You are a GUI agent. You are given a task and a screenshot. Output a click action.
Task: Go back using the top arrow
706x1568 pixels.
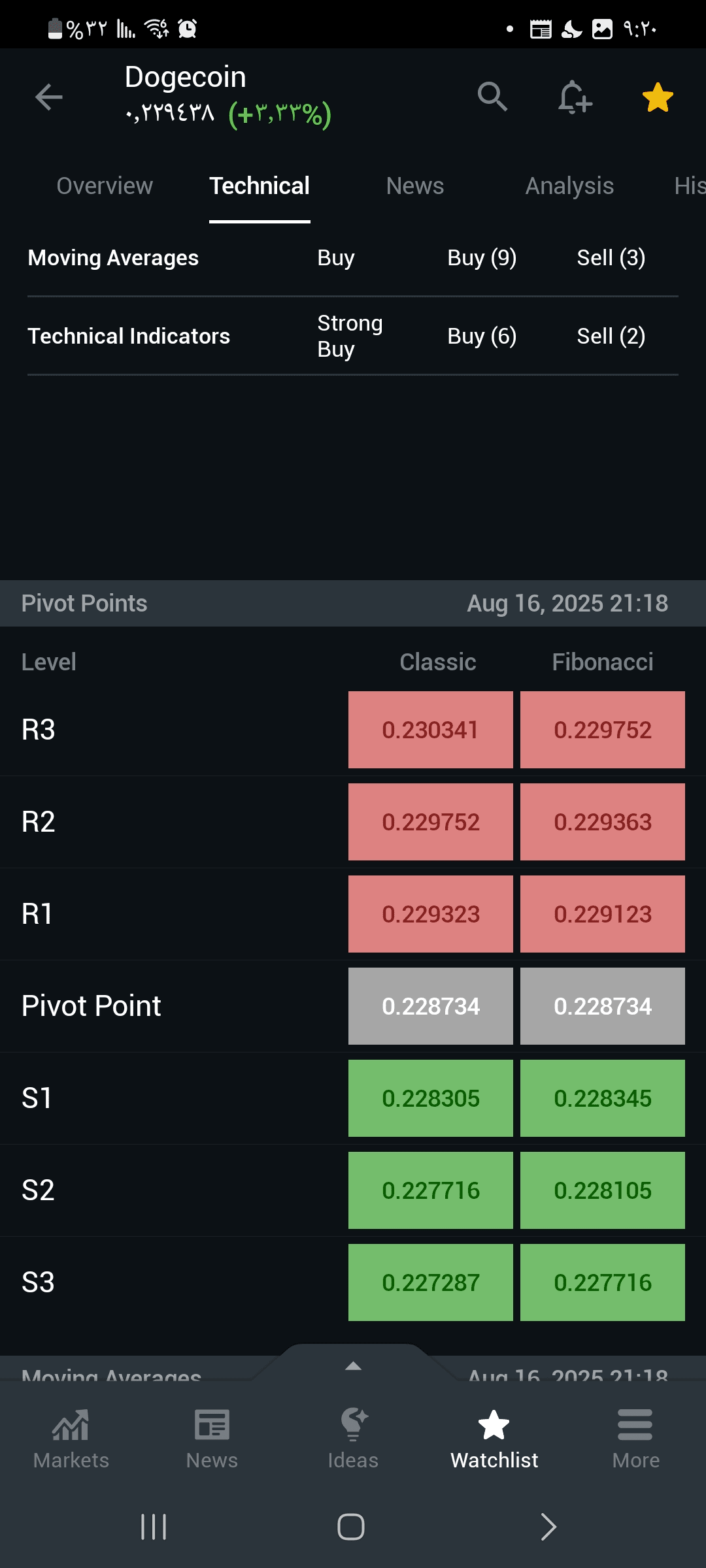[49, 97]
